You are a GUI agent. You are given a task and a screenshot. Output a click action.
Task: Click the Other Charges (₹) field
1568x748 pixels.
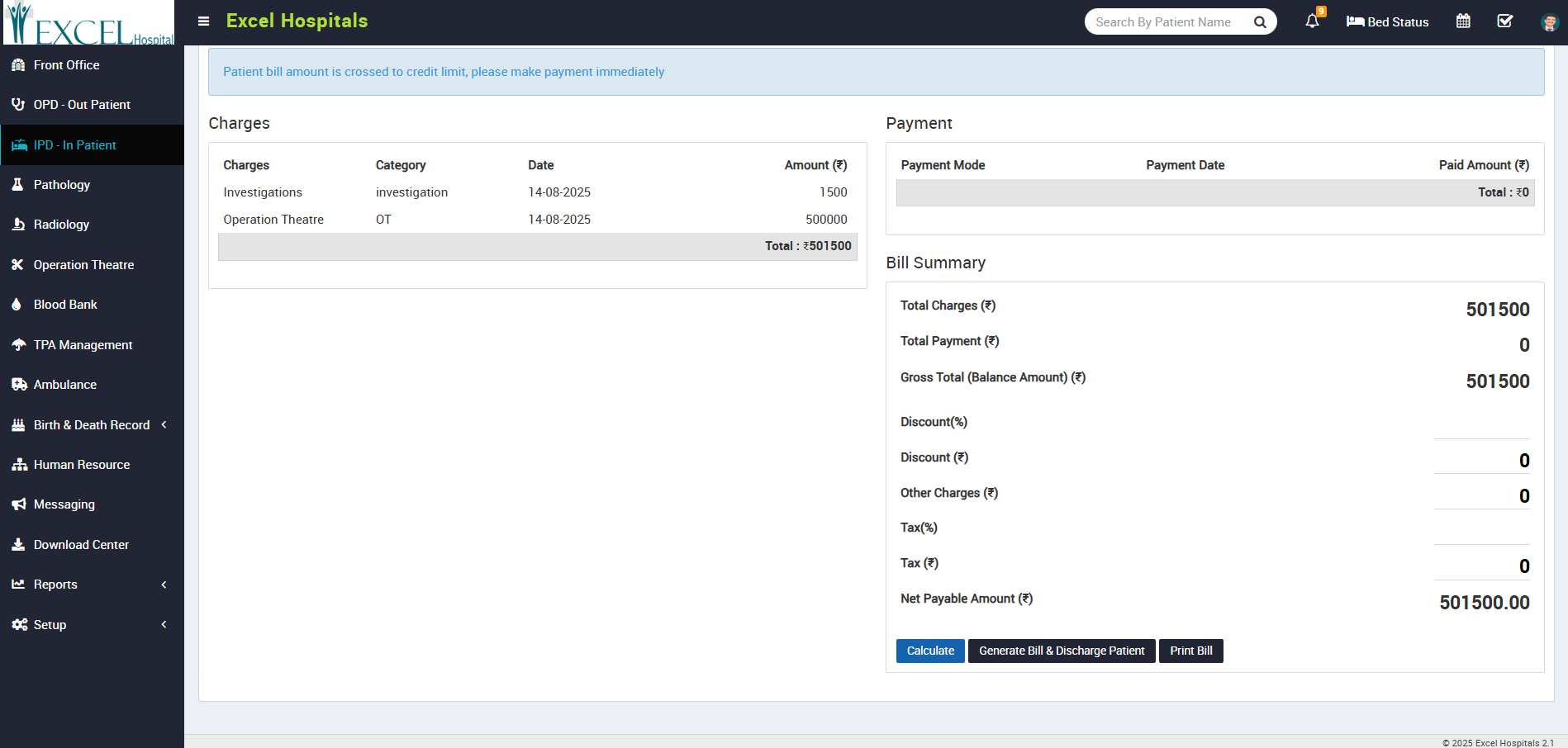point(1481,495)
